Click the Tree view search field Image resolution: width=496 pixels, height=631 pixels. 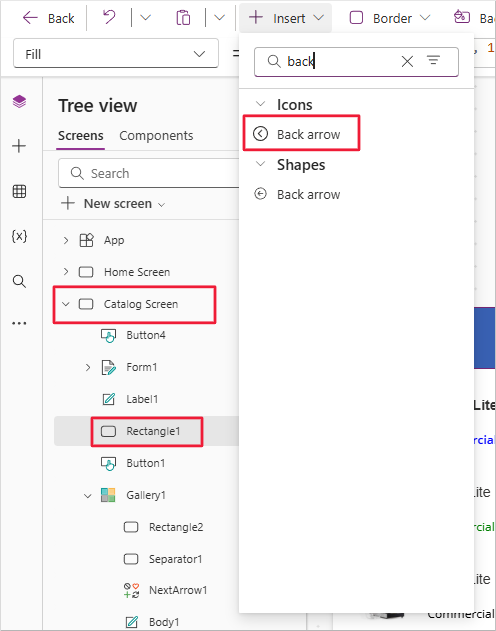click(149, 173)
